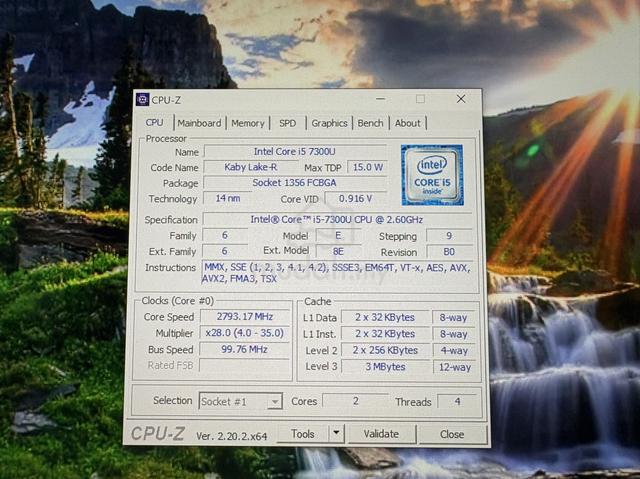Click the empty Rated FSB field

[244, 366]
